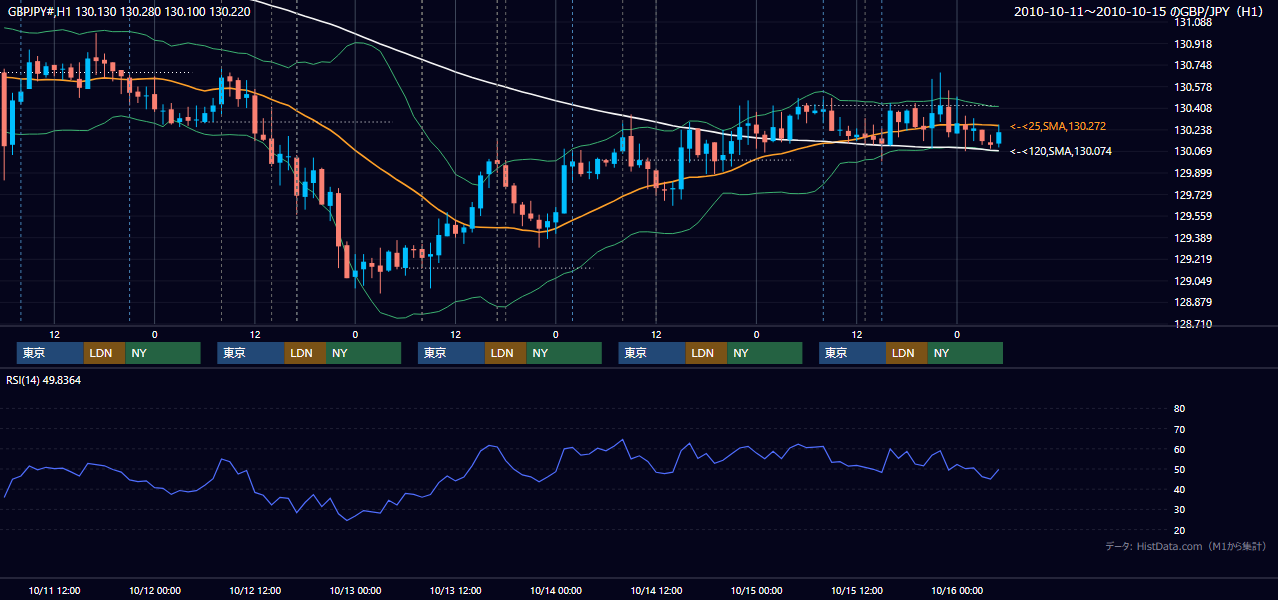
Task: Click price axis value 129.559
Action: [1192, 216]
